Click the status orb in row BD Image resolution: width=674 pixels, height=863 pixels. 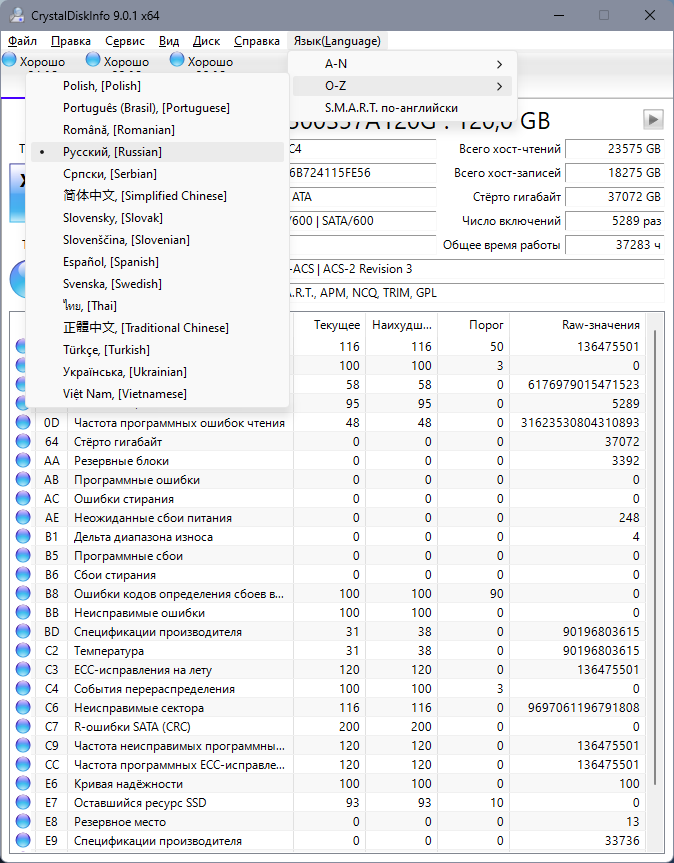pyautogui.click(x=23, y=631)
